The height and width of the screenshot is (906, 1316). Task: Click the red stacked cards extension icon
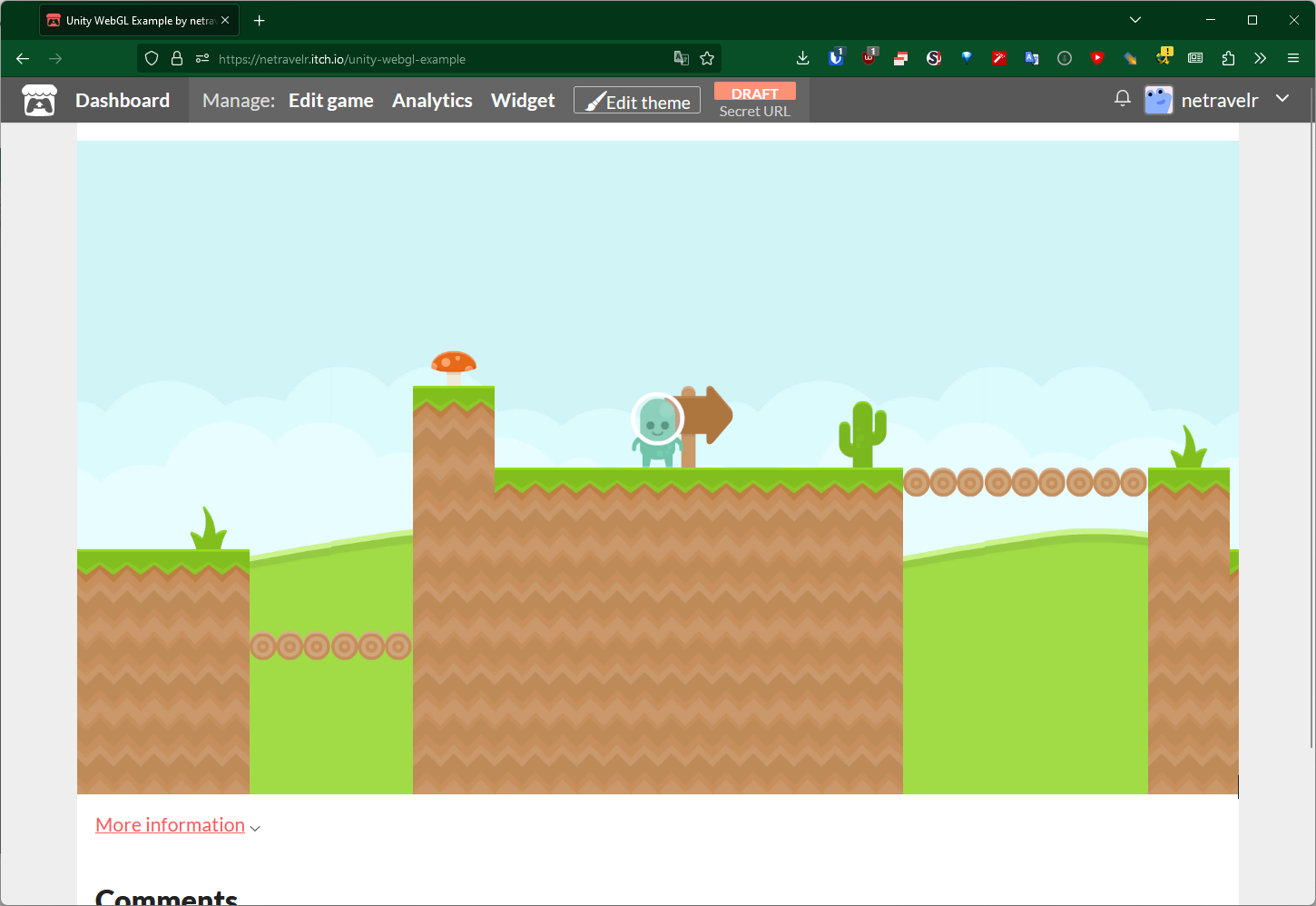click(x=901, y=59)
